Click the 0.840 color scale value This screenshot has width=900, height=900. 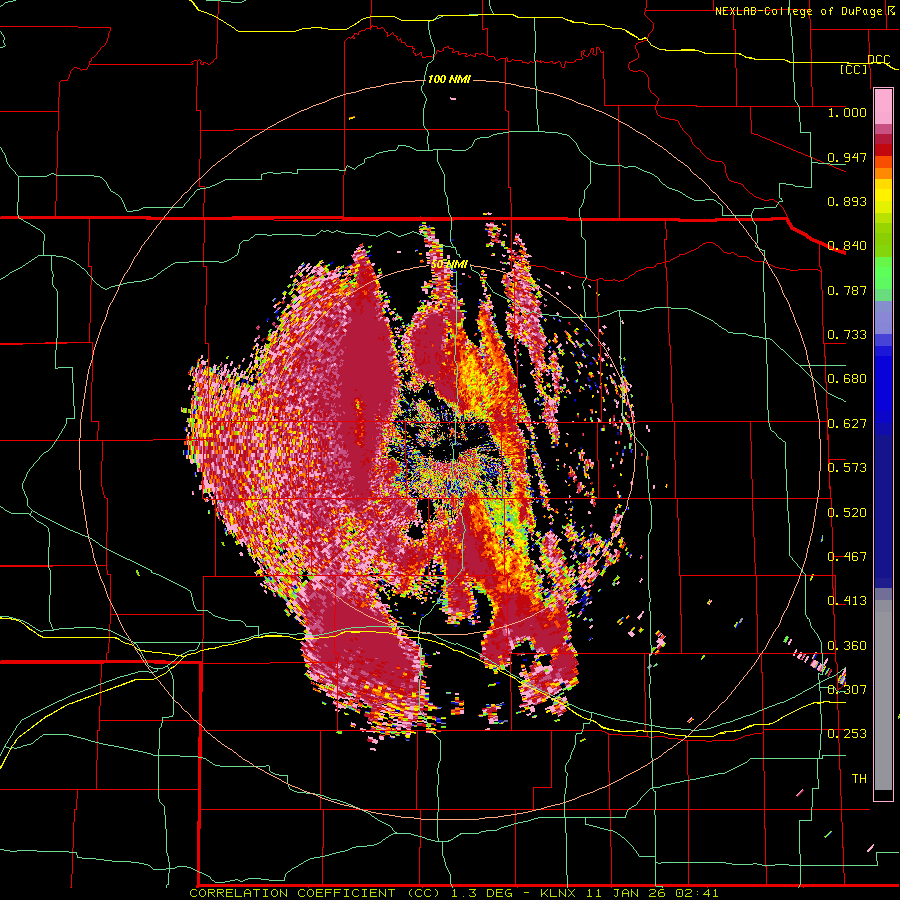click(847, 246)
